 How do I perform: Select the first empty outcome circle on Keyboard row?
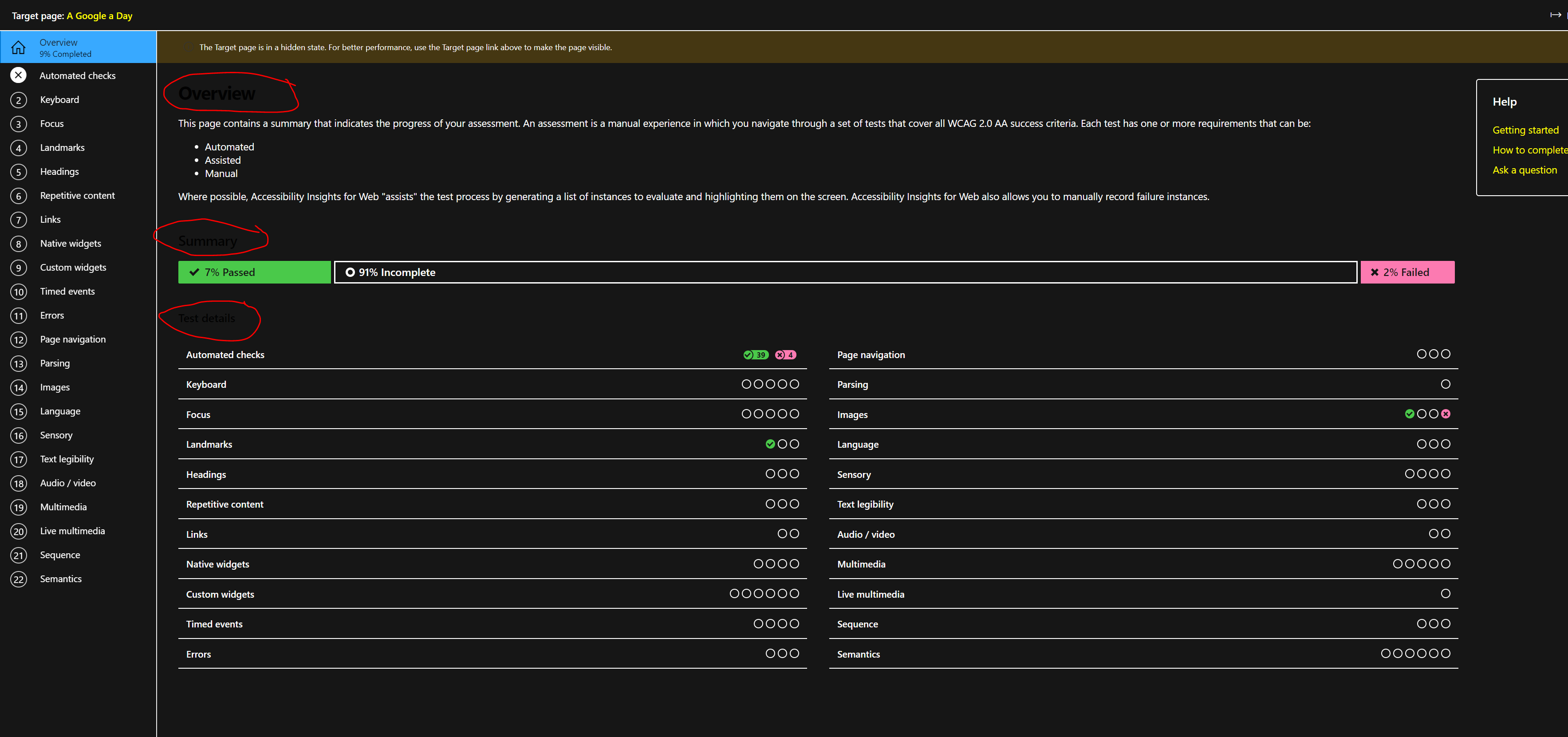[x=746, y=384]
